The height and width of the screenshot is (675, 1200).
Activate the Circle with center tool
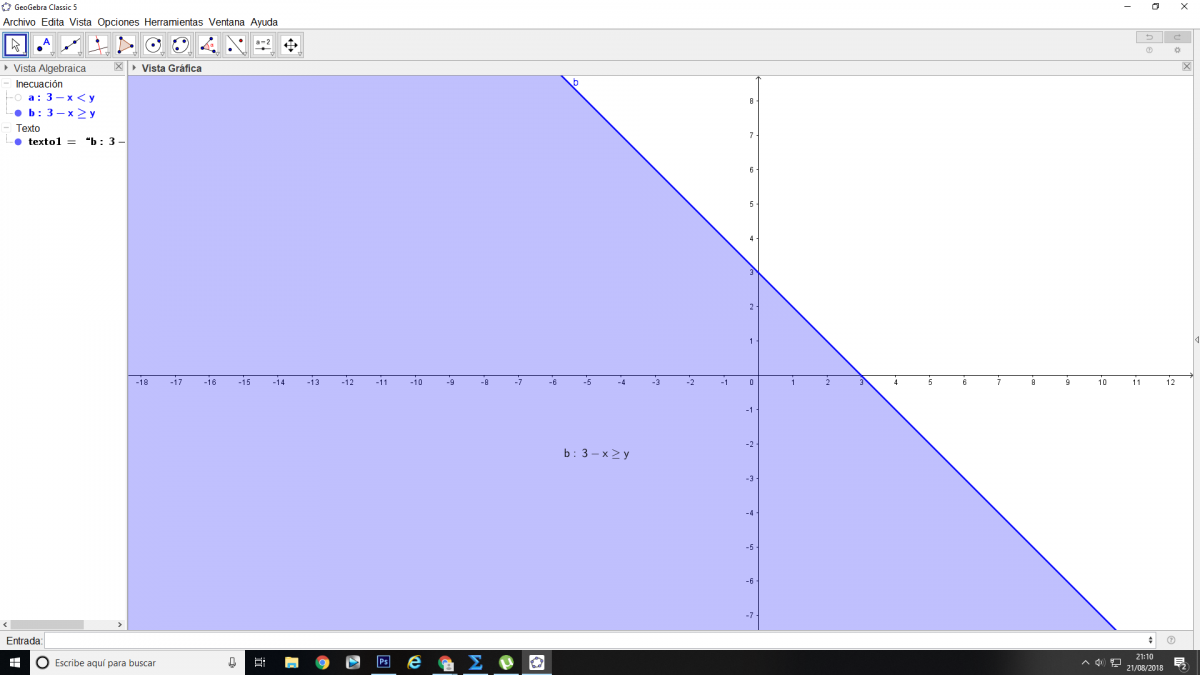pyautogui.click(x=153, y=45)
